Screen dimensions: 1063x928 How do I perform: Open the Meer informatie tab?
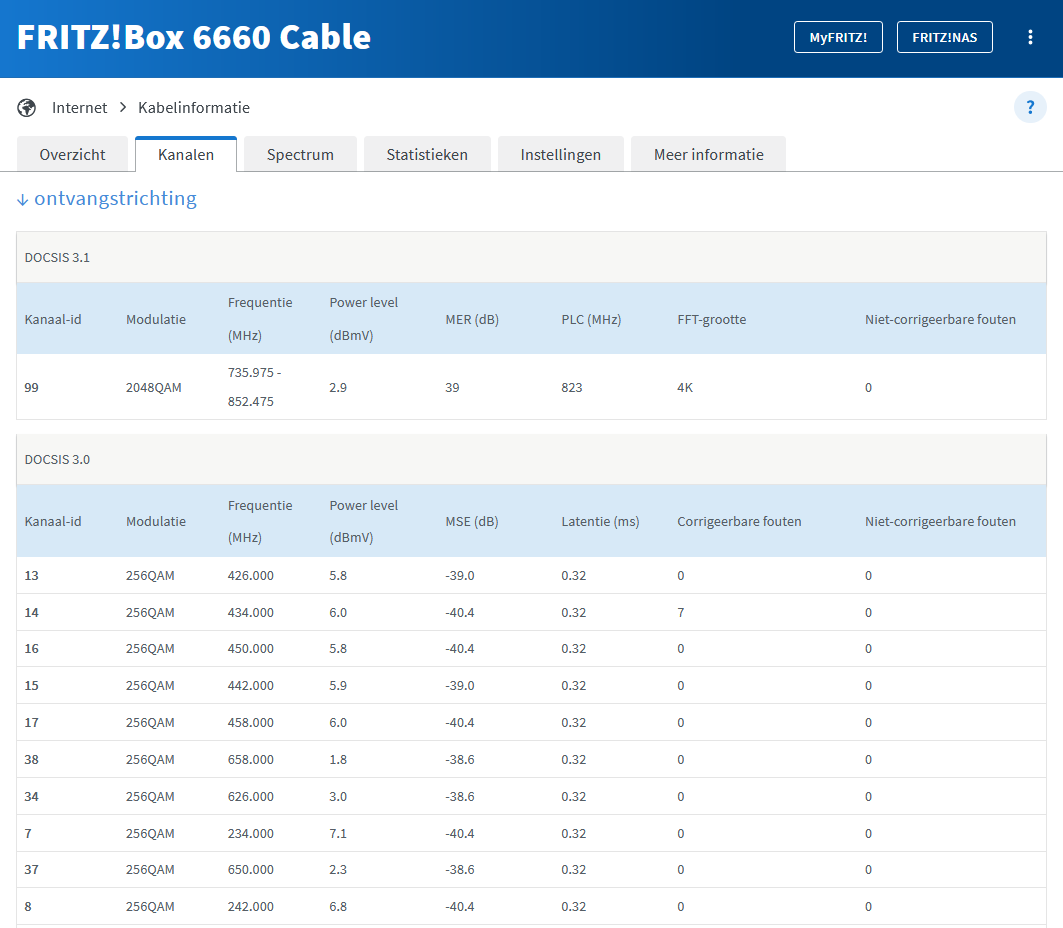(x=708, y=155)
